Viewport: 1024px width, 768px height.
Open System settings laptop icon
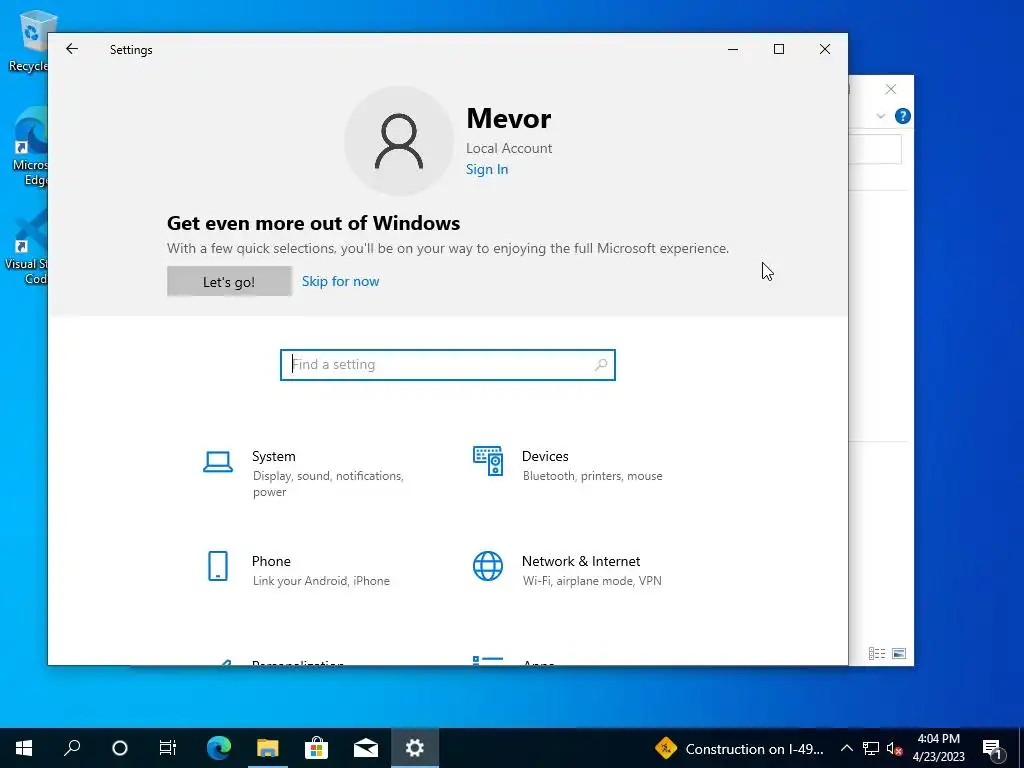218,462
